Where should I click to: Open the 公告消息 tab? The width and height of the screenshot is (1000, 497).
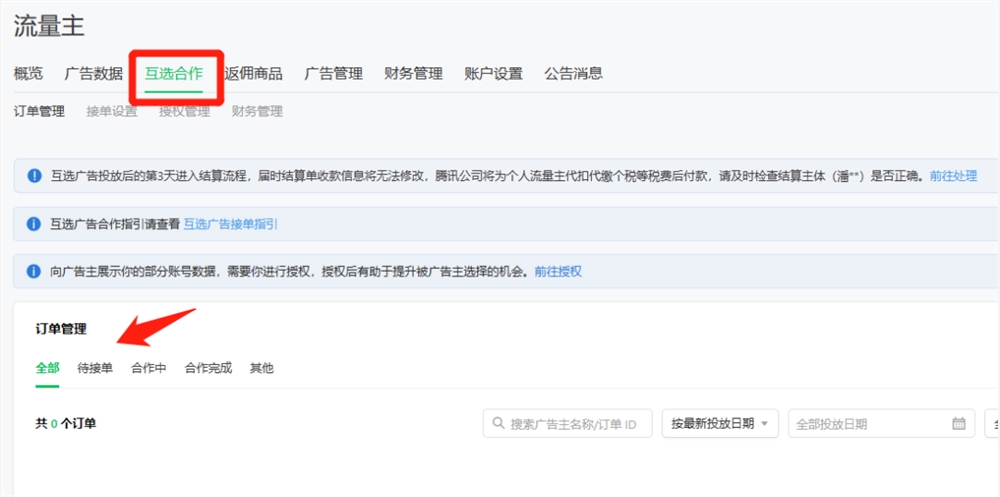click(x=573, y=73)
